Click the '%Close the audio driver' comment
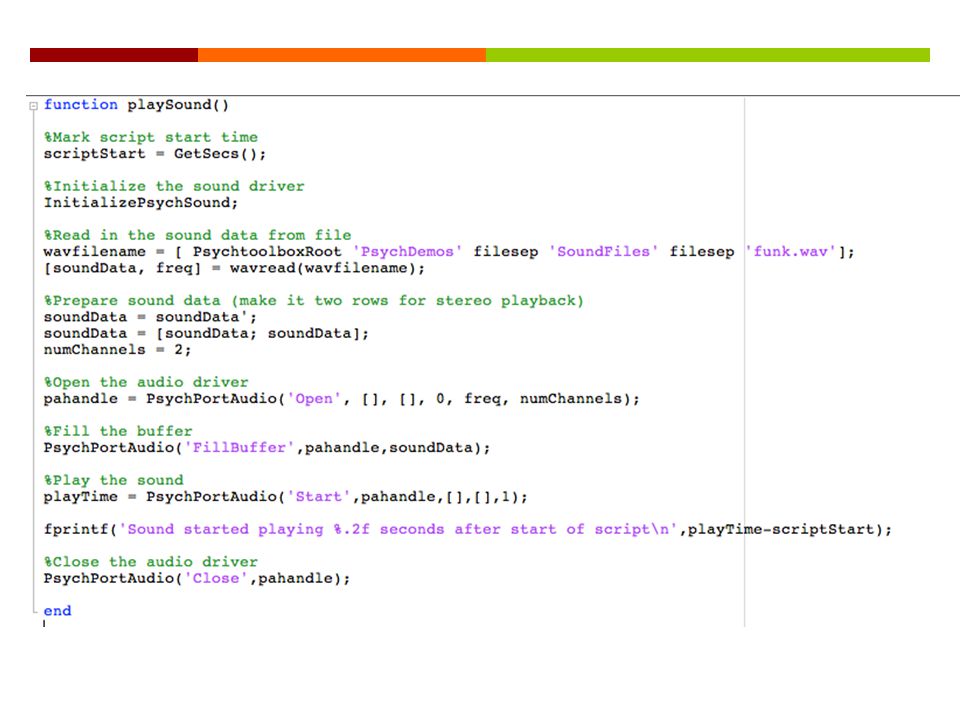The image size is (960, 720). pos(151,562)
